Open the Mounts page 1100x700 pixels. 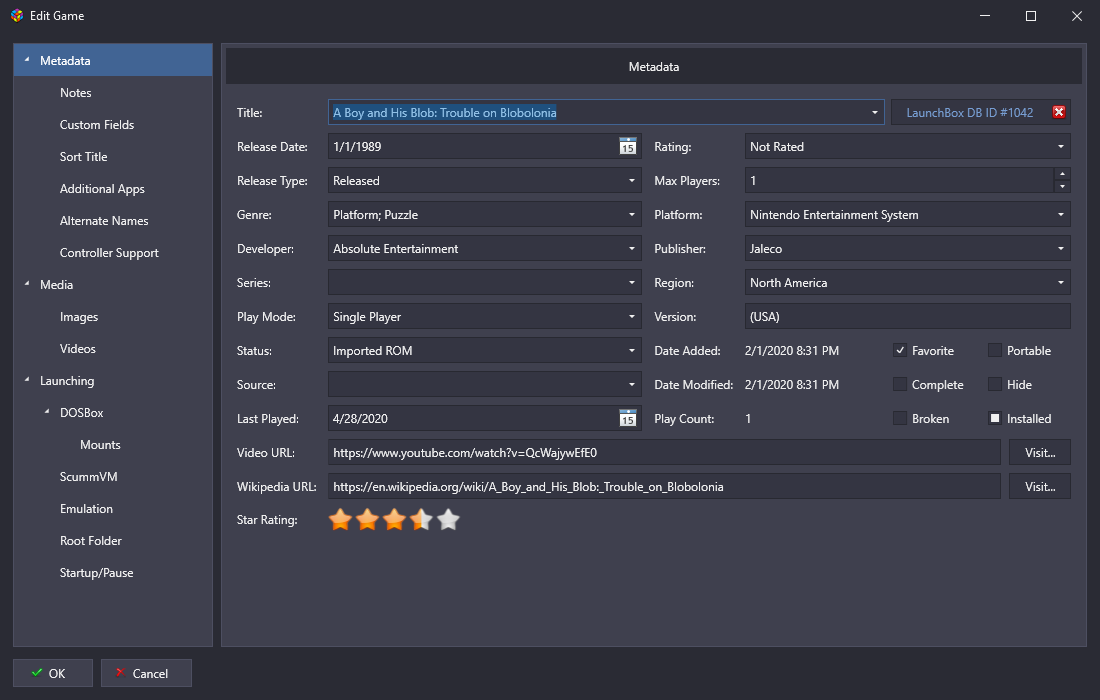click(x=100, y=445)
